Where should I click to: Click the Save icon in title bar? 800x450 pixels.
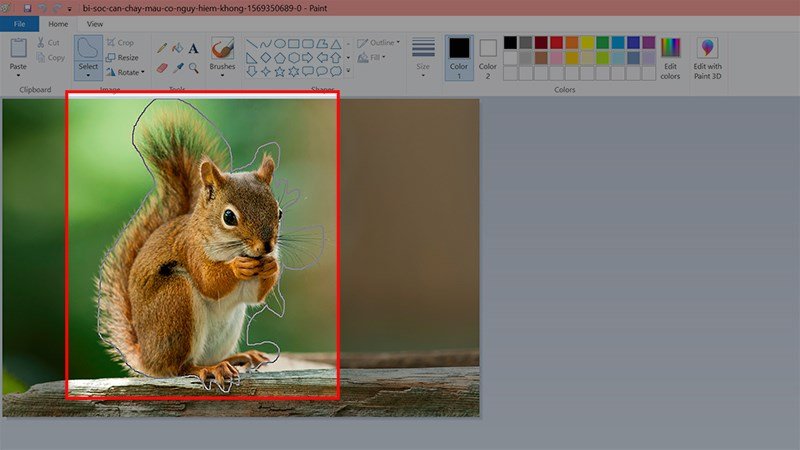tap(27, 8)
